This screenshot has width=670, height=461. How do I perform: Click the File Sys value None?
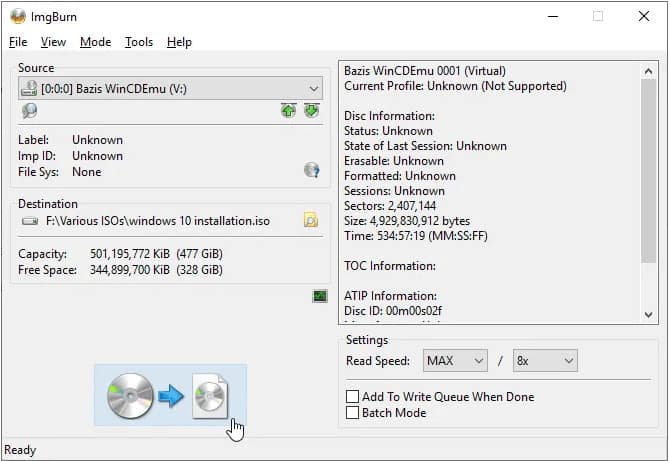pyautogui.click(x=86, y=172)
